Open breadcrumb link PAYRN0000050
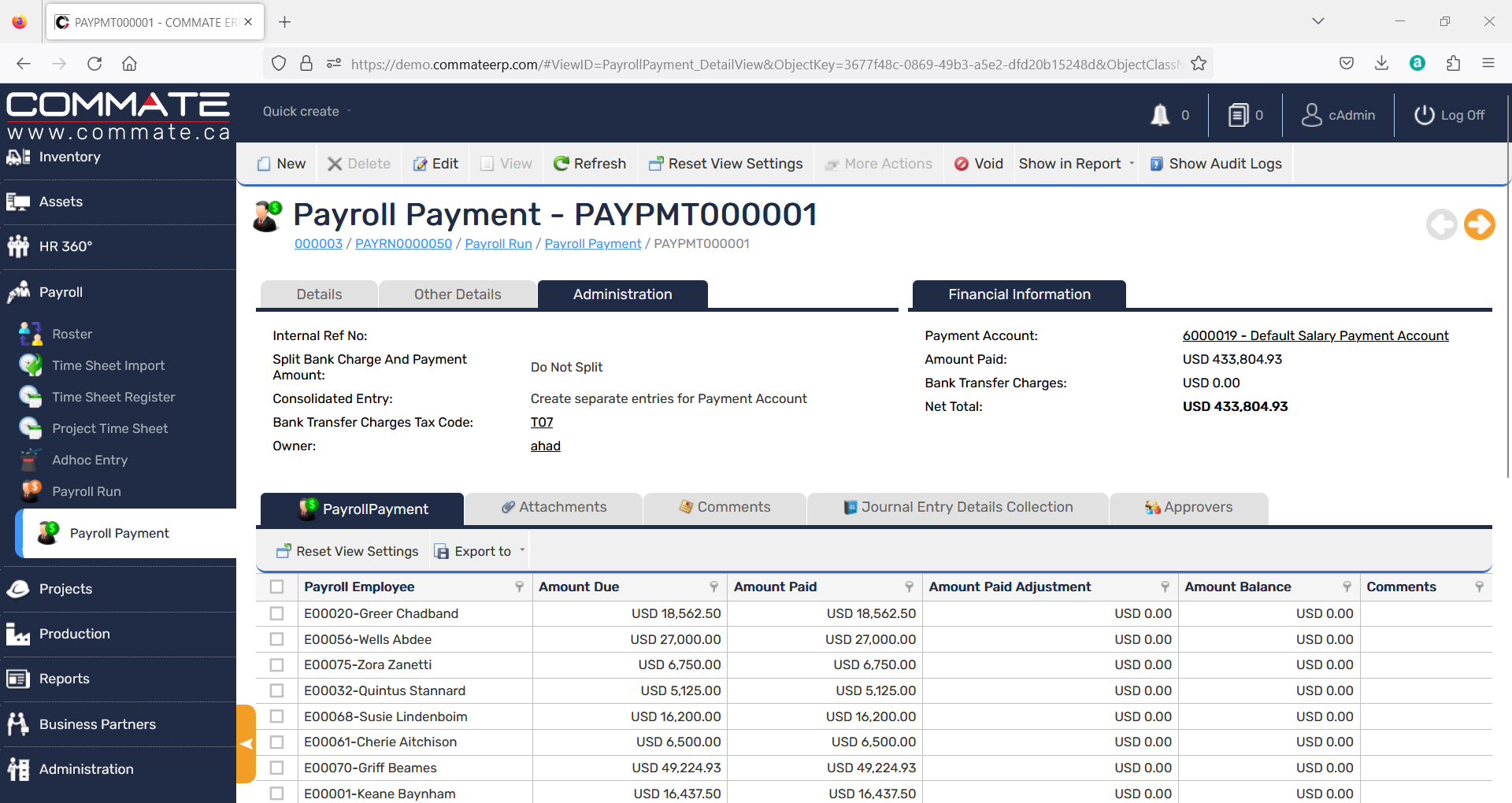The height and width of the screenshot is (803, 1512). click(x=403, y=244)
